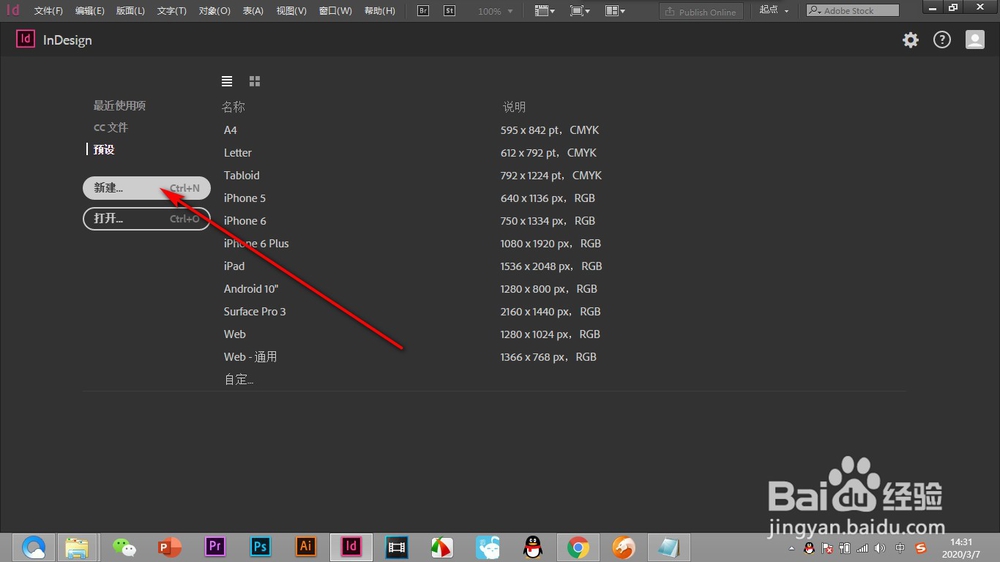Open Adobe Stock via the St icon
This screenshot has width=1000, height=562.
[450, 11]
